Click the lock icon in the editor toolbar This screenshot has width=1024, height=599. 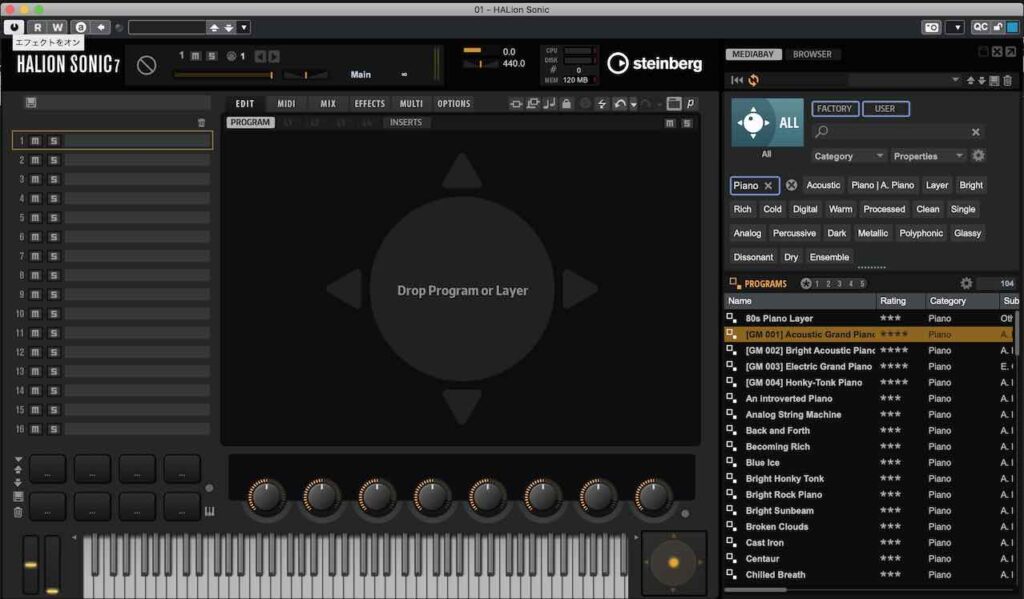pos(567,104)
